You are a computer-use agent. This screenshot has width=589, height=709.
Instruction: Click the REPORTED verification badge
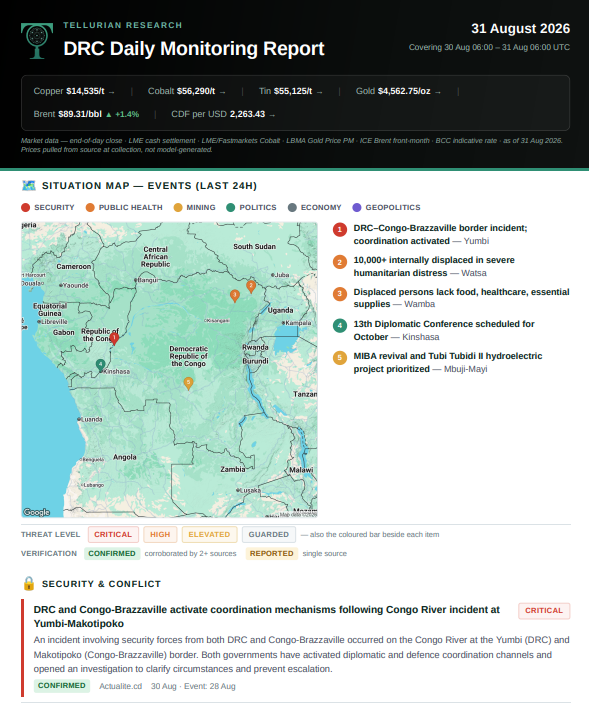[272, 553]
